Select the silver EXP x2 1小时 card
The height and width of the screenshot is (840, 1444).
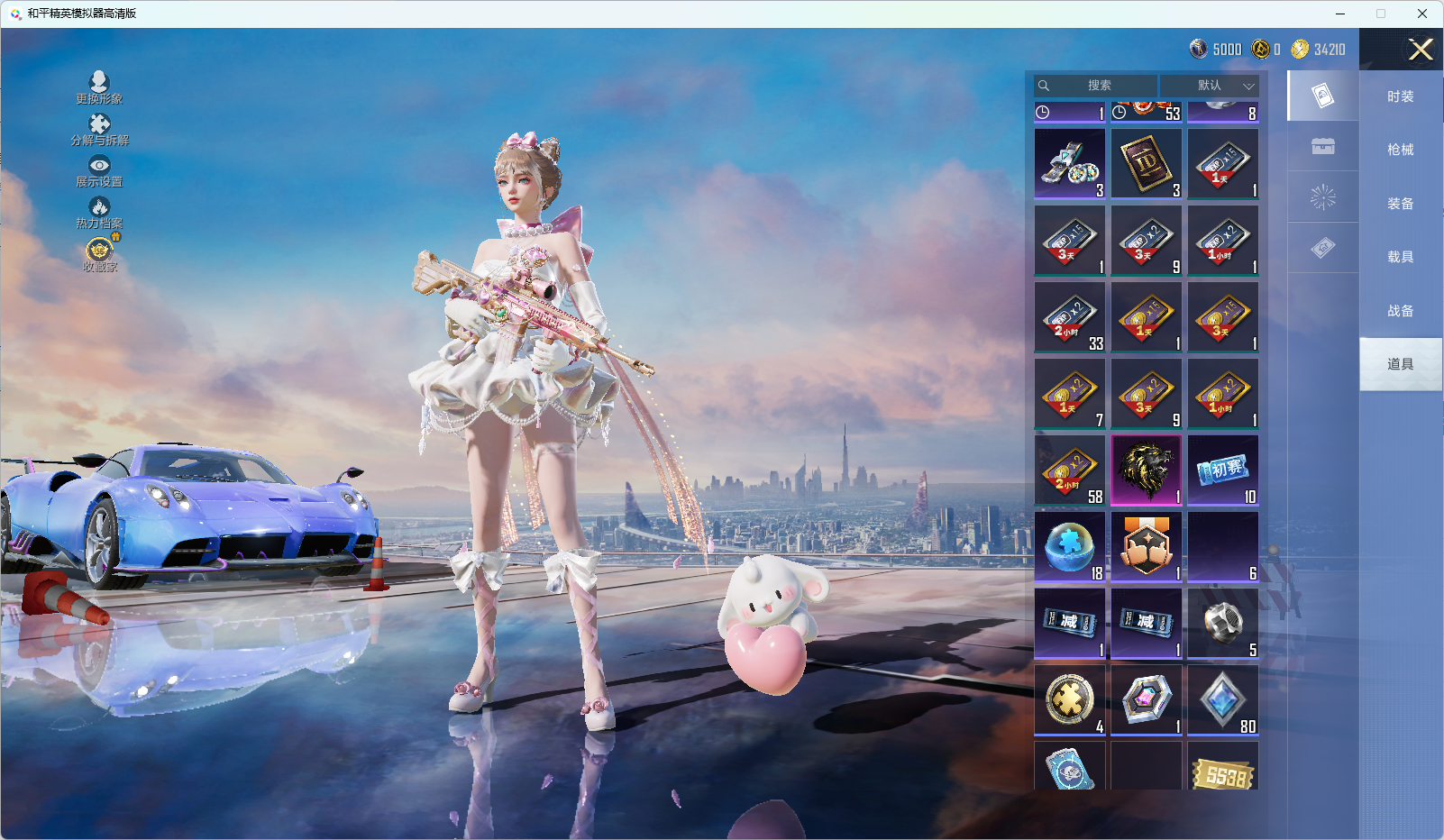coord(1223,241)
